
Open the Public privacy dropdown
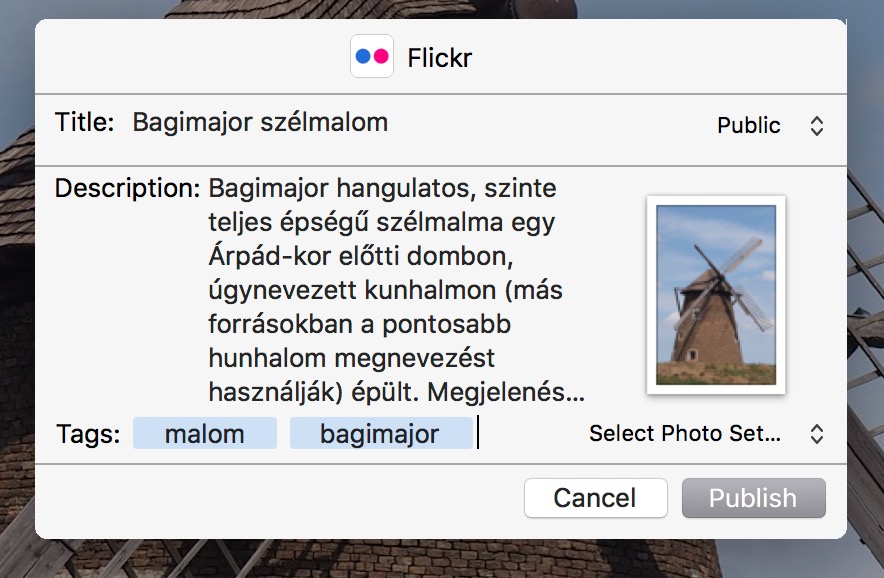click(x=770, y=126)
